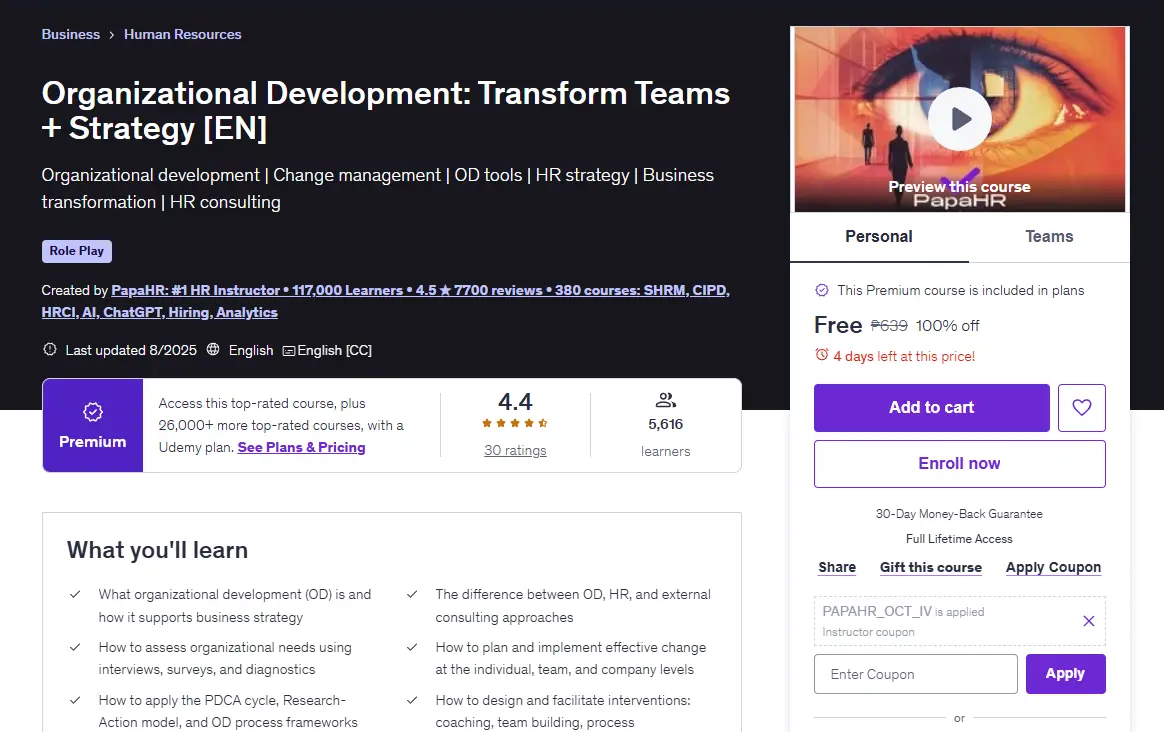Click the star rating icons

coord(514,423)
